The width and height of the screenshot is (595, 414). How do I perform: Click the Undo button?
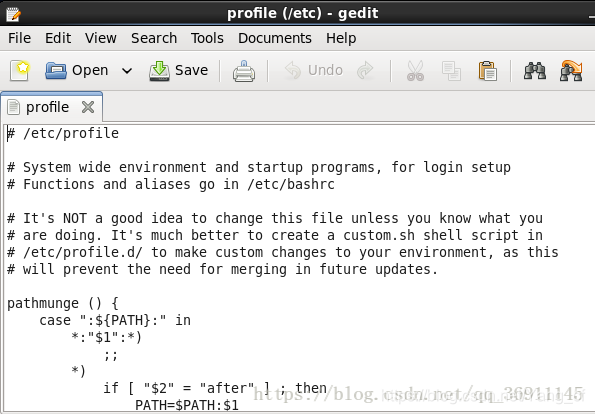[x=314, y=71]
